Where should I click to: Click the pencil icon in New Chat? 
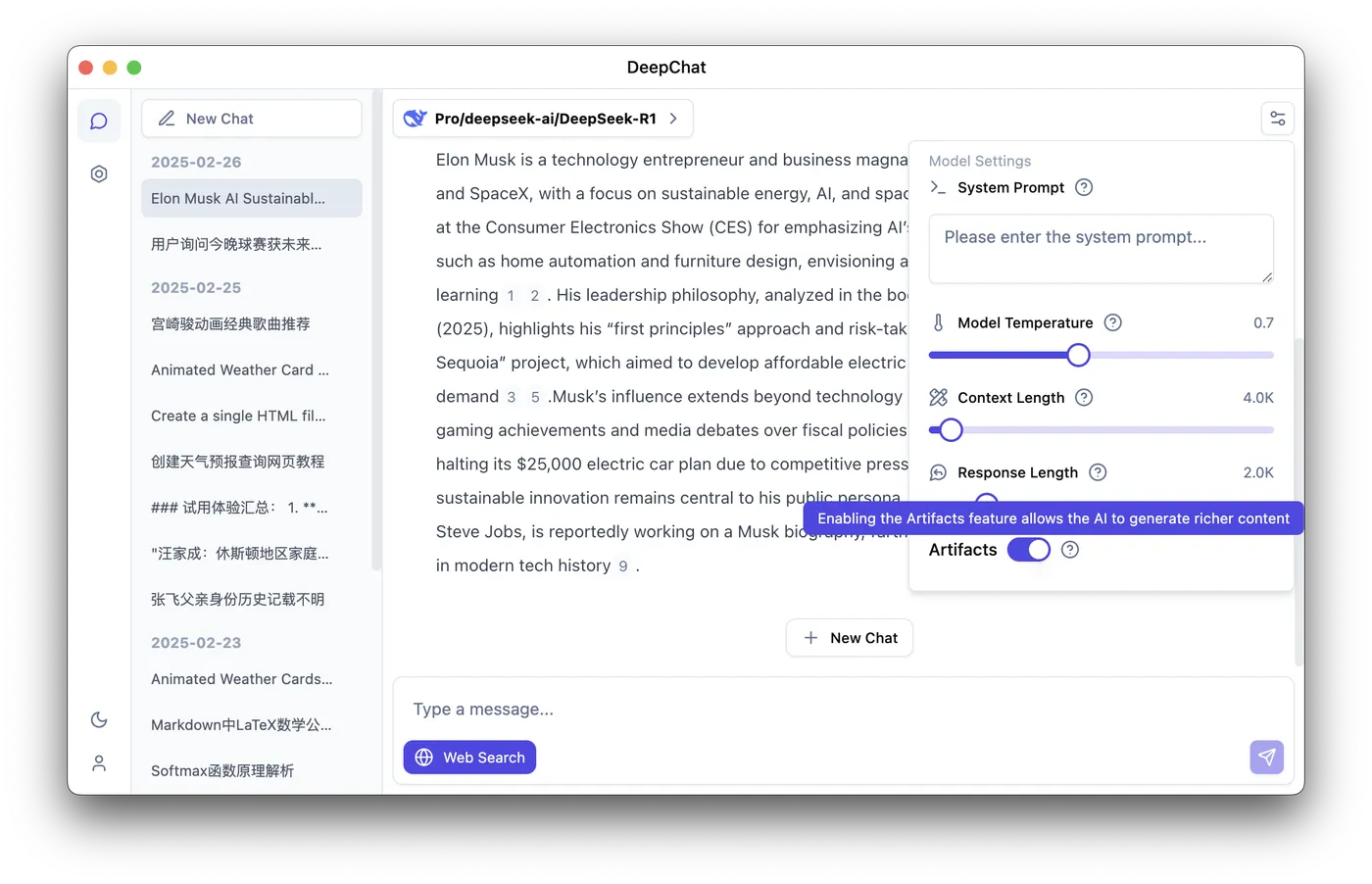(x=167, y=119)
